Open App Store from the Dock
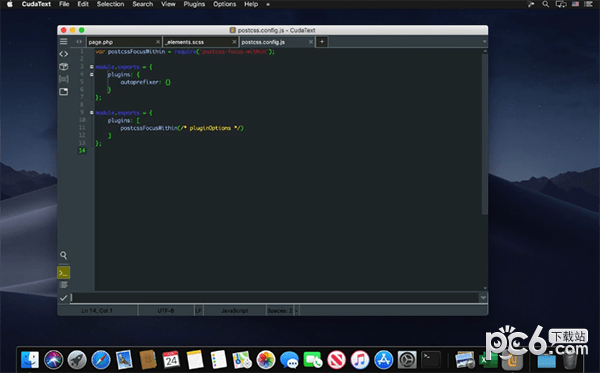The width and height of the screenshot is (600, 373). coord(383,360)
